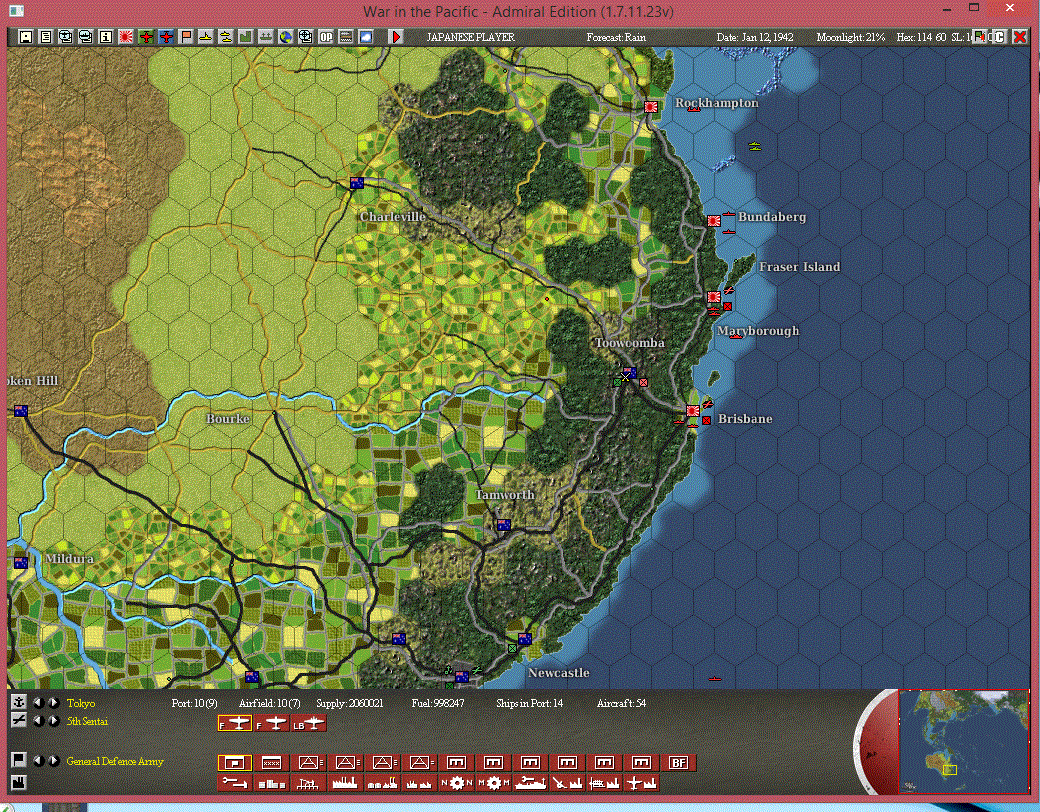Go to previous base with left arrow near Tokyo
The image size is (1040, 812).
[x=38, y=703]
